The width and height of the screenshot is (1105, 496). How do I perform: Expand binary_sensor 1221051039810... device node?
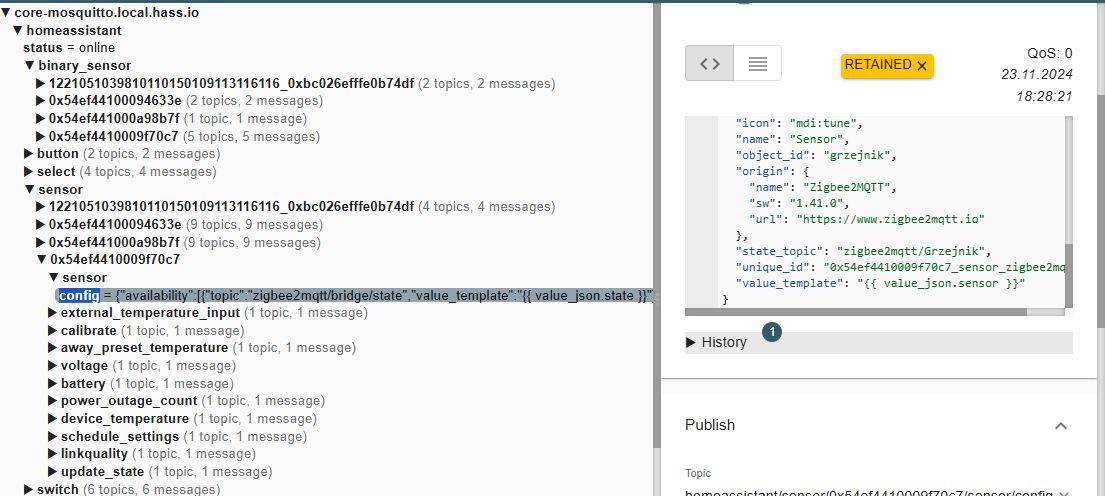coord(41,83)
